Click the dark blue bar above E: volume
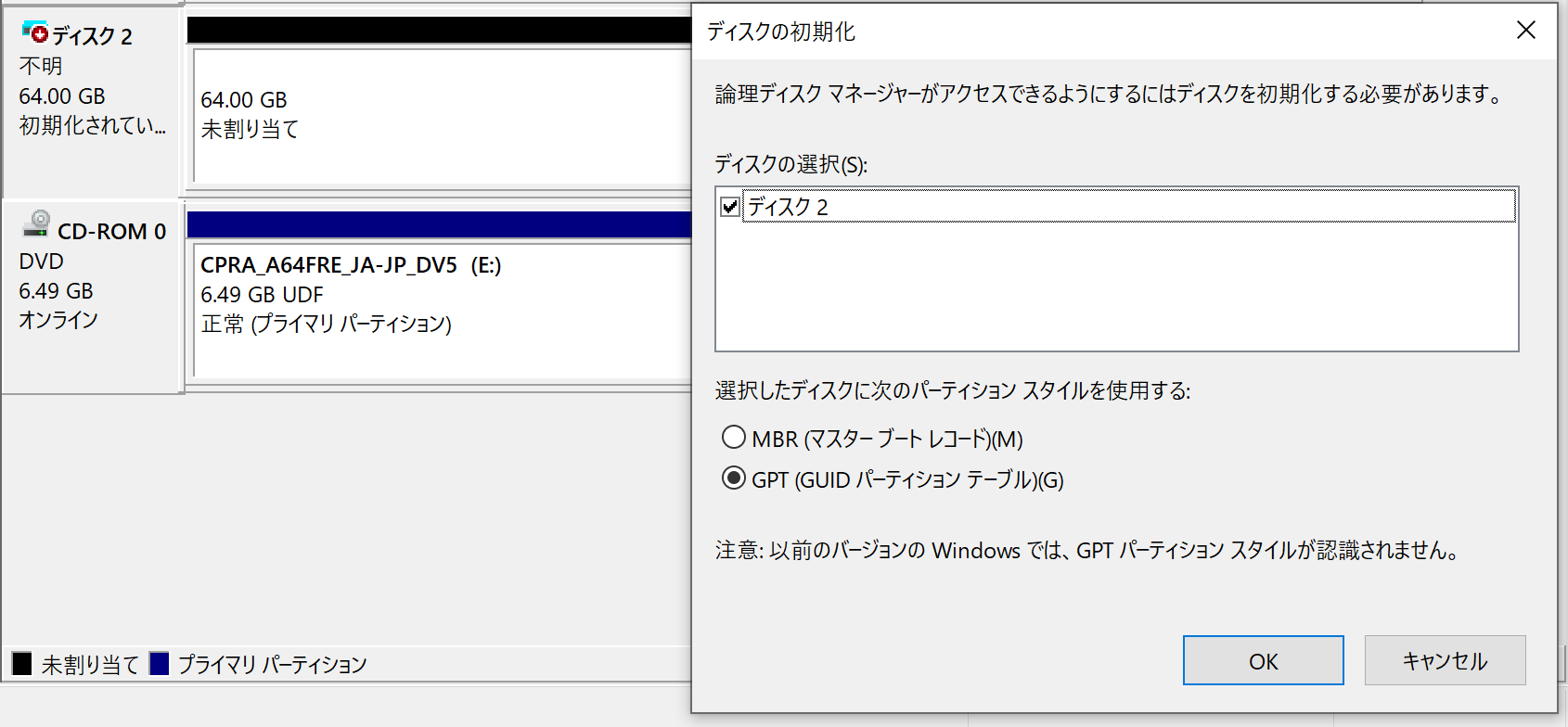 coord(440,224)
